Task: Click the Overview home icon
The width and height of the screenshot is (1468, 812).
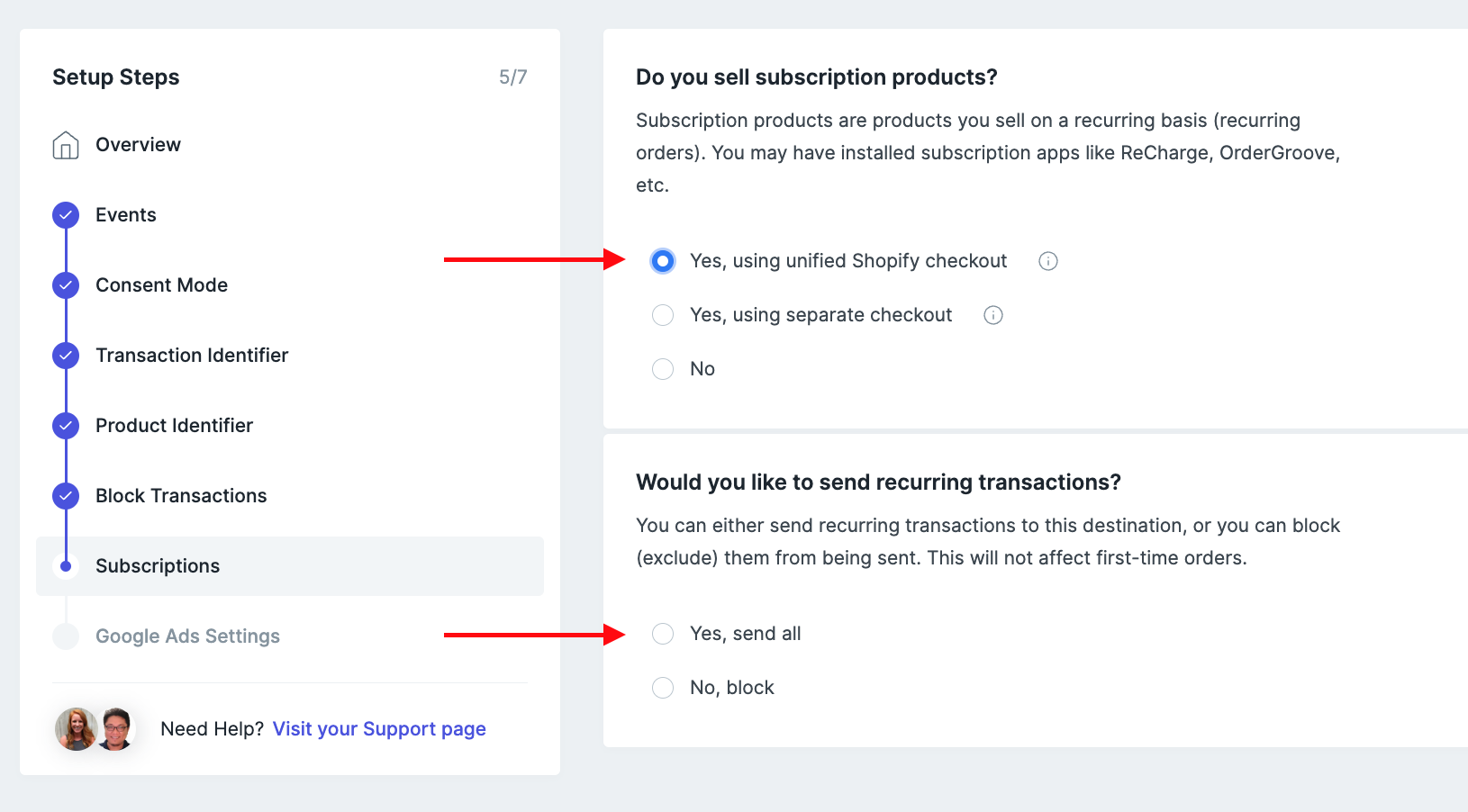Action: pyautogui.click(x=66, y=145)
